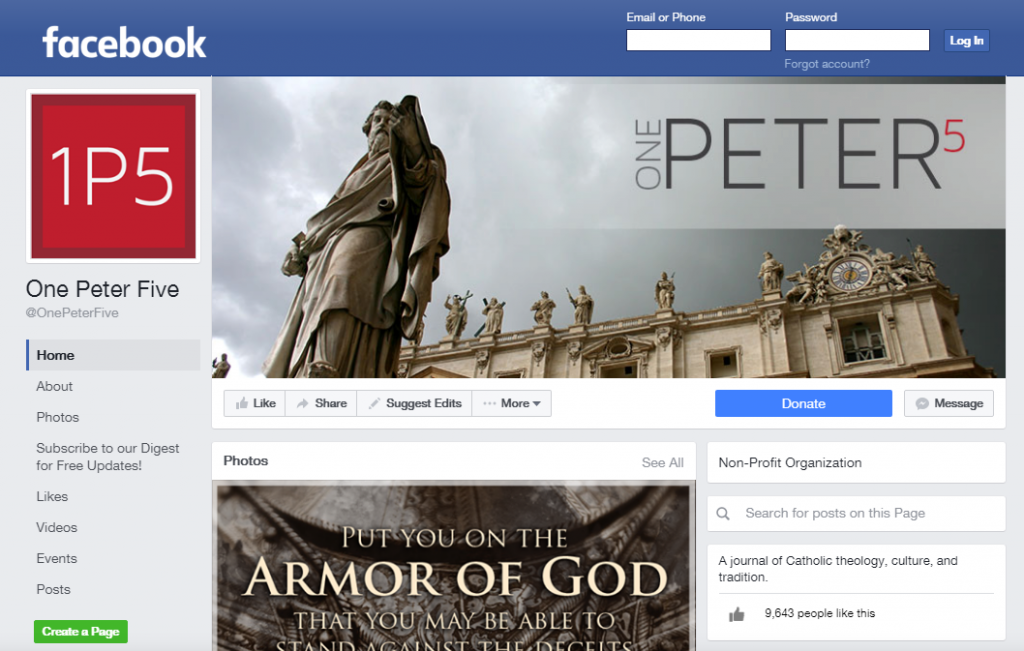Image resolution: width=1024 pixels, height=651 pixels.
Task: Click the thumbs-up icon beside like count
Action: (x=737, y=614)
